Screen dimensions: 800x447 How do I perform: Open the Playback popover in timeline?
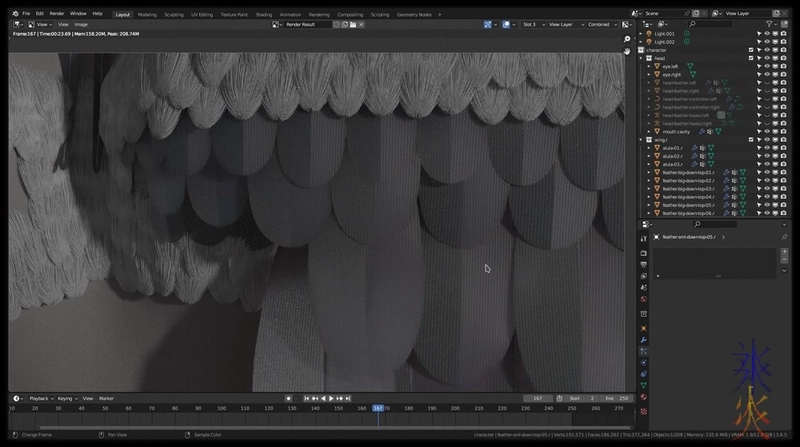pos(40,398)
